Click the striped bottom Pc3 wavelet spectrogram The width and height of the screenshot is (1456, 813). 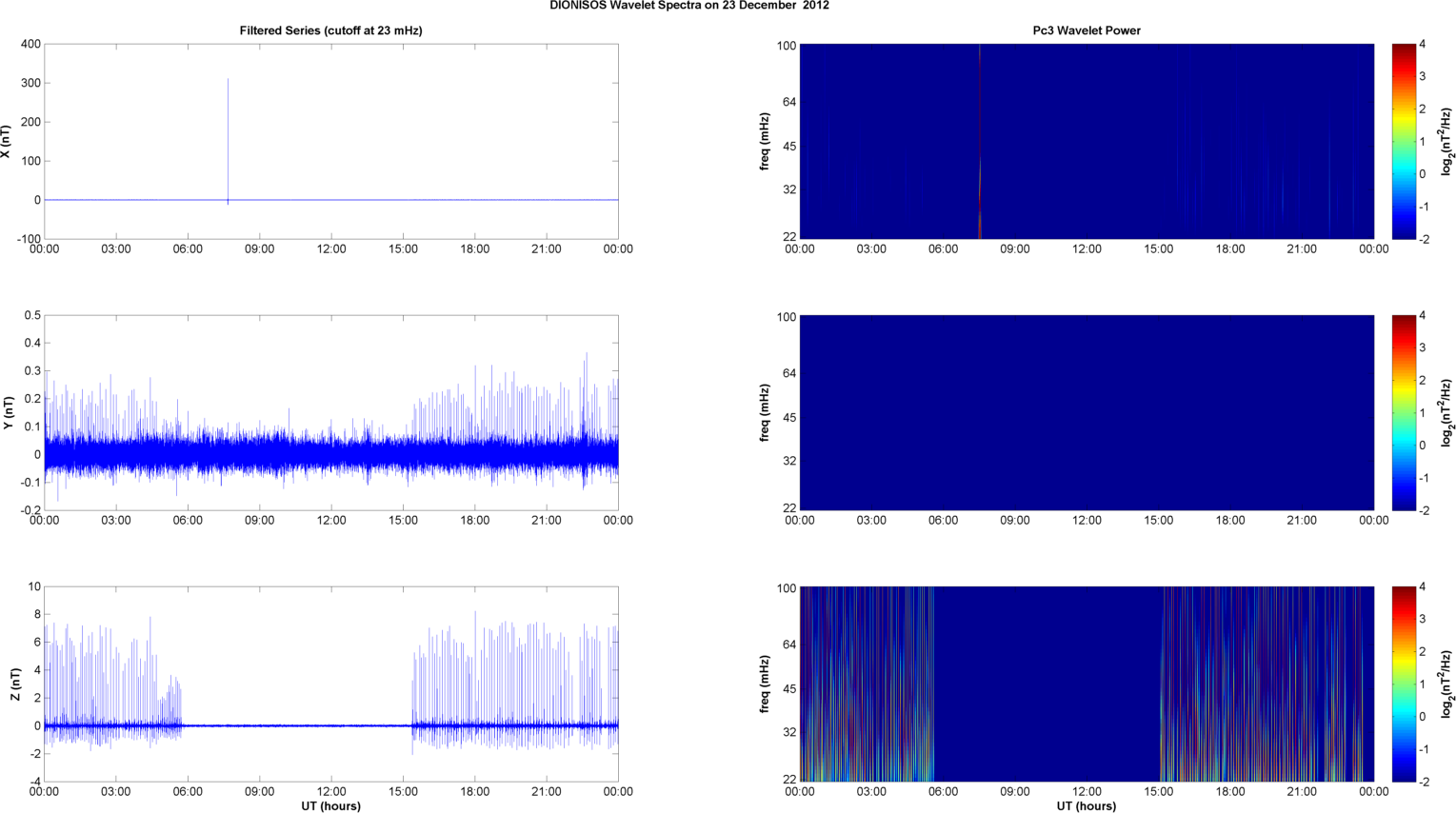point(1087,684)
